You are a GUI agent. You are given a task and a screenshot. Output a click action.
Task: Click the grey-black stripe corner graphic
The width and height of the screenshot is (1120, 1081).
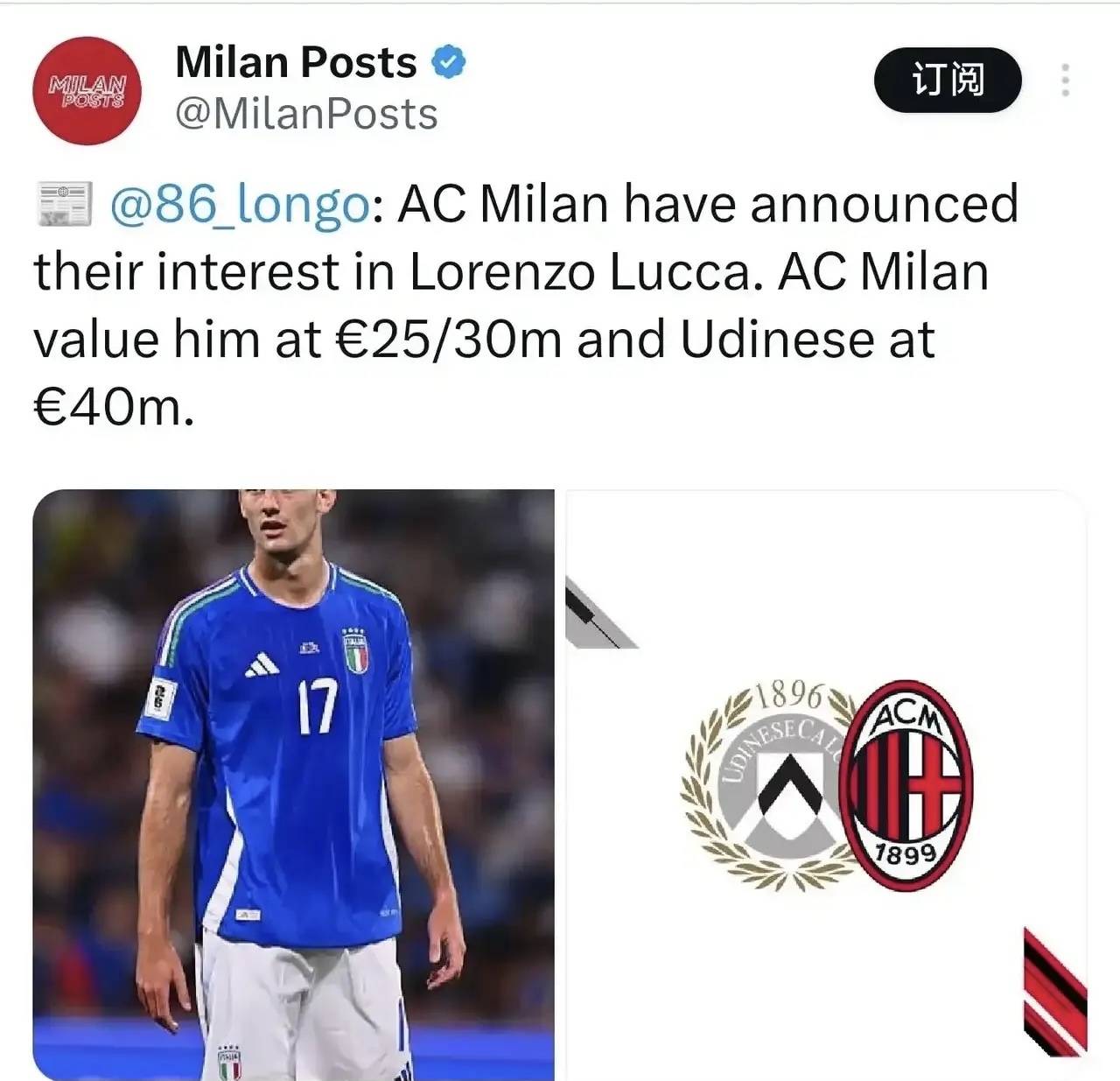point(599,614)
